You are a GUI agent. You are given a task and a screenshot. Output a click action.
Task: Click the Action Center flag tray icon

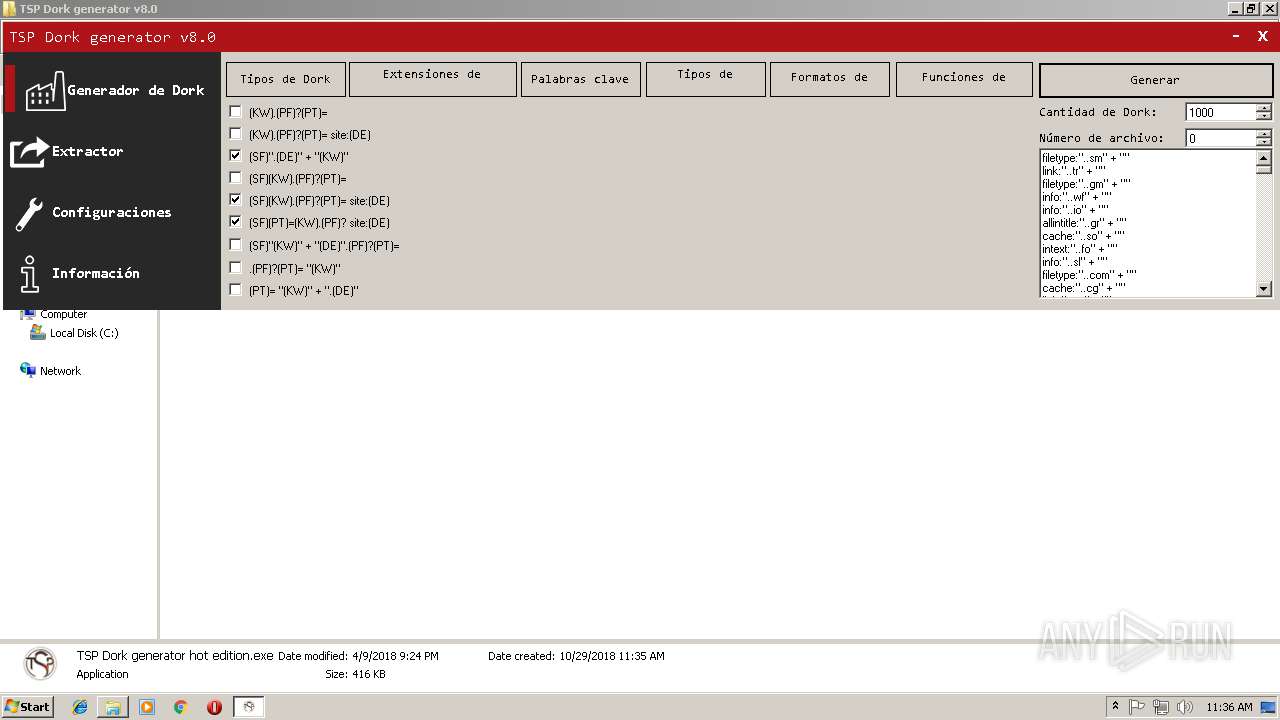click(1137, 707)
